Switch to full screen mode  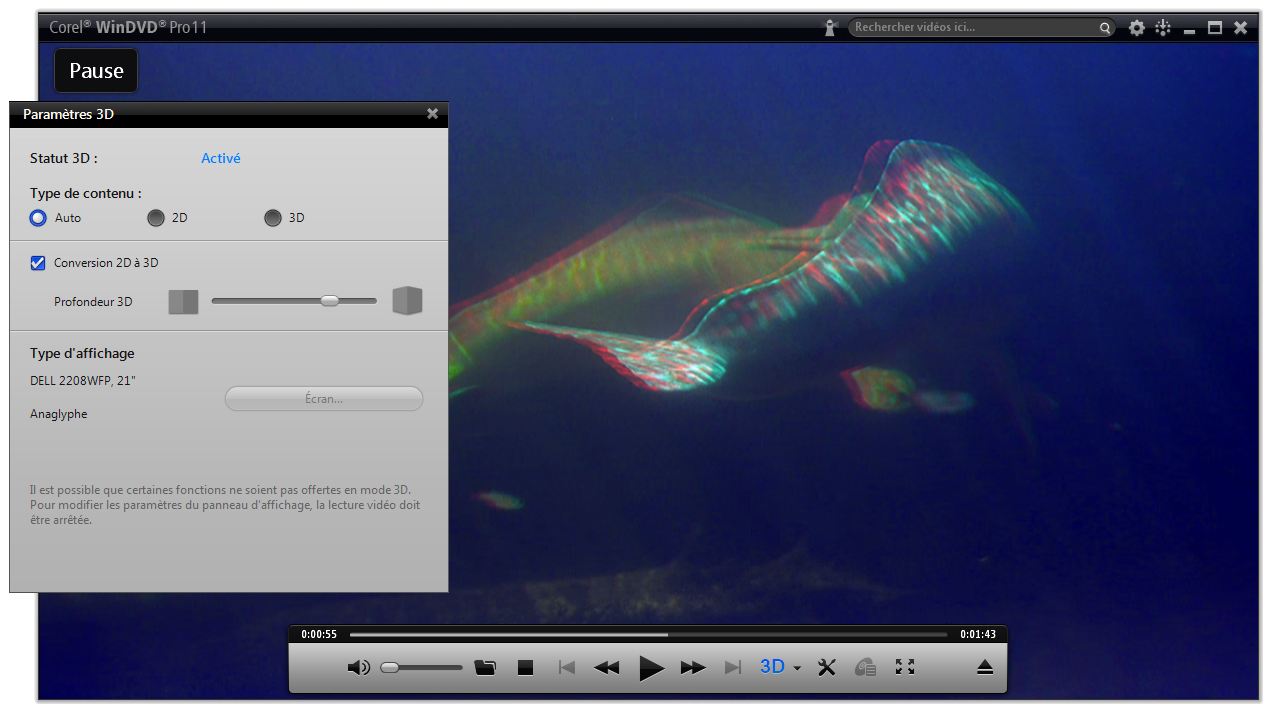(905, 666)
